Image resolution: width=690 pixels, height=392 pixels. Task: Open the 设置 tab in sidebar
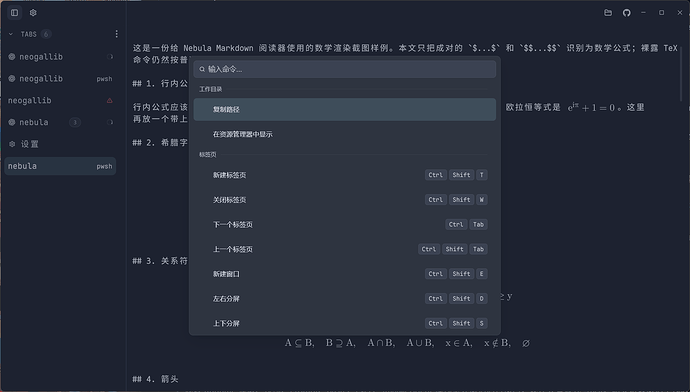tap(60, 144)
